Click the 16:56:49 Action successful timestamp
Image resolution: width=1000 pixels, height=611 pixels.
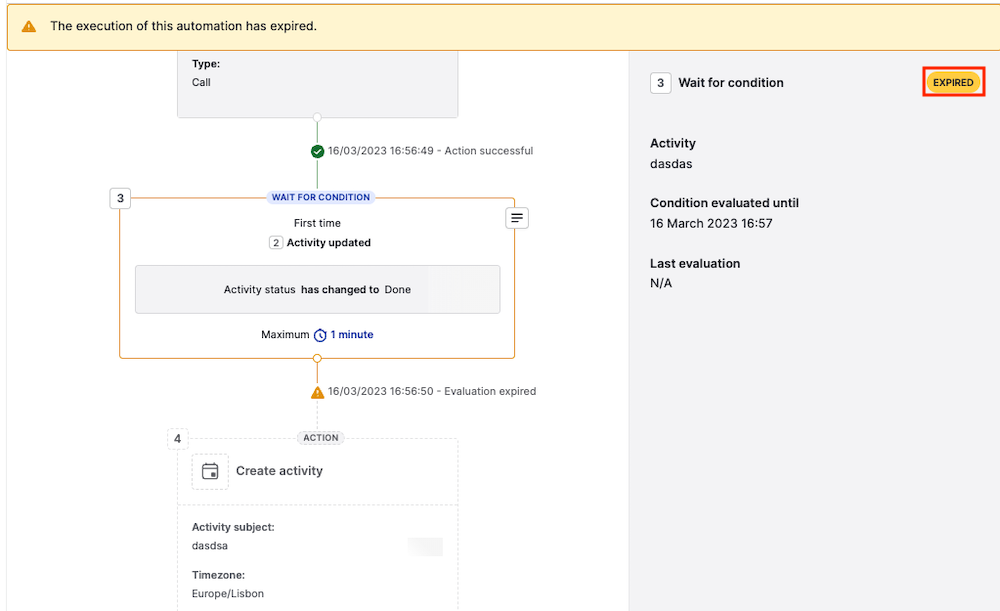(431, 151)
